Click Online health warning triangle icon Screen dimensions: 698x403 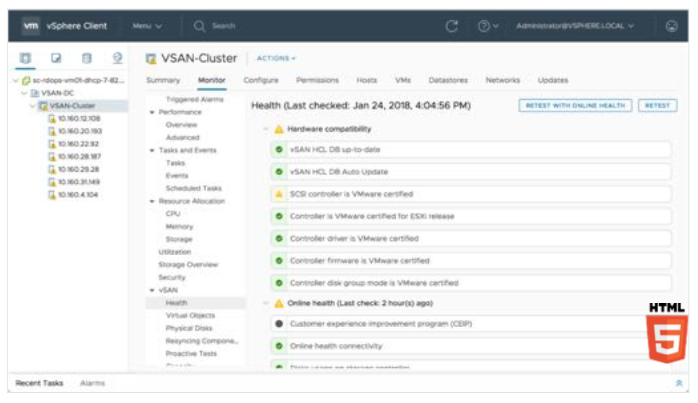click(279, 303)
